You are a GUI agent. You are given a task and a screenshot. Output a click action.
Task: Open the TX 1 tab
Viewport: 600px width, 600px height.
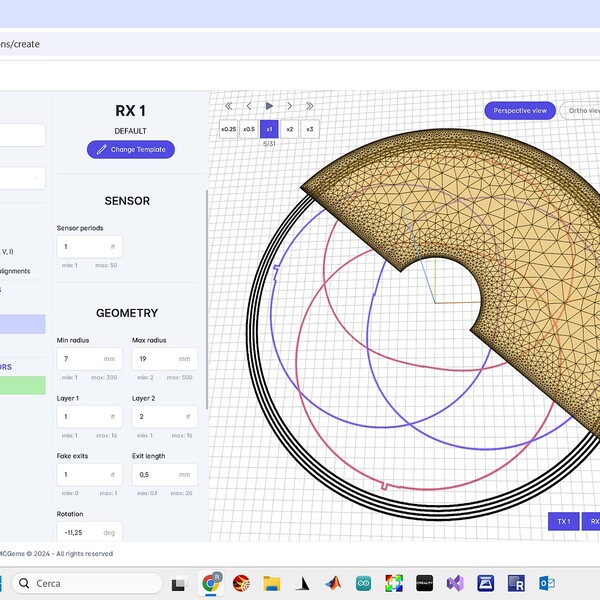pos(563,521)
